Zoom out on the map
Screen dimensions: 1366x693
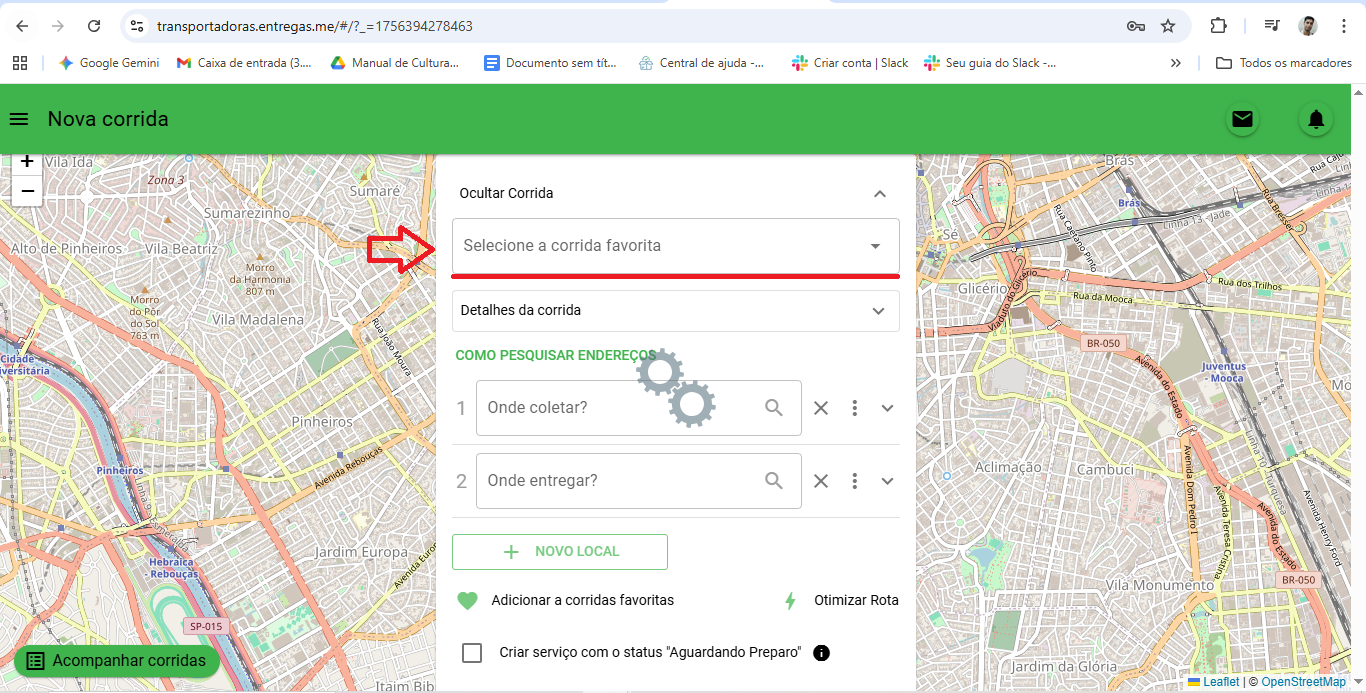(27, 191)
